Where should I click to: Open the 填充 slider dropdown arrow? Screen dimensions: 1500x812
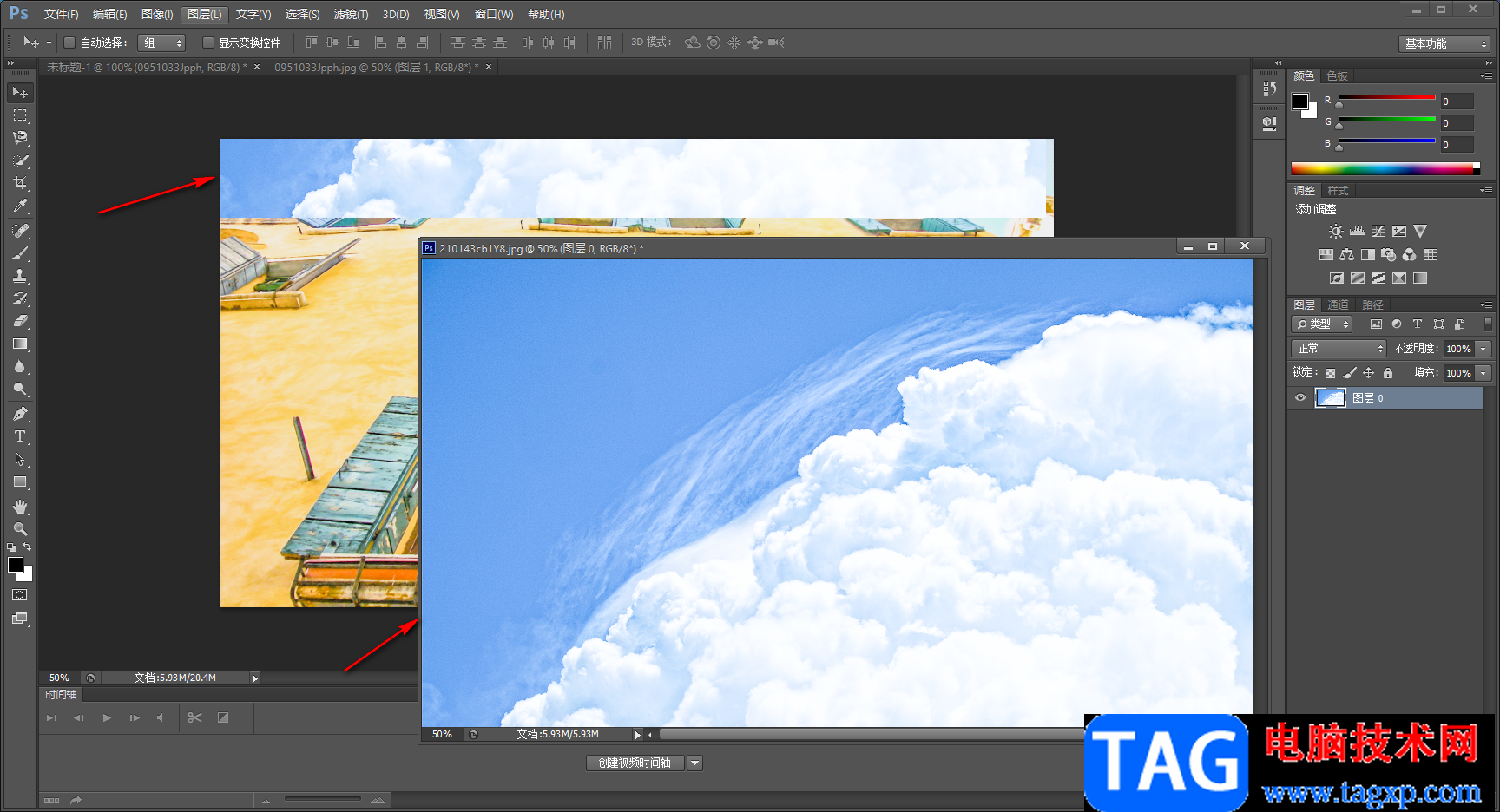(x=1484, y=373)
